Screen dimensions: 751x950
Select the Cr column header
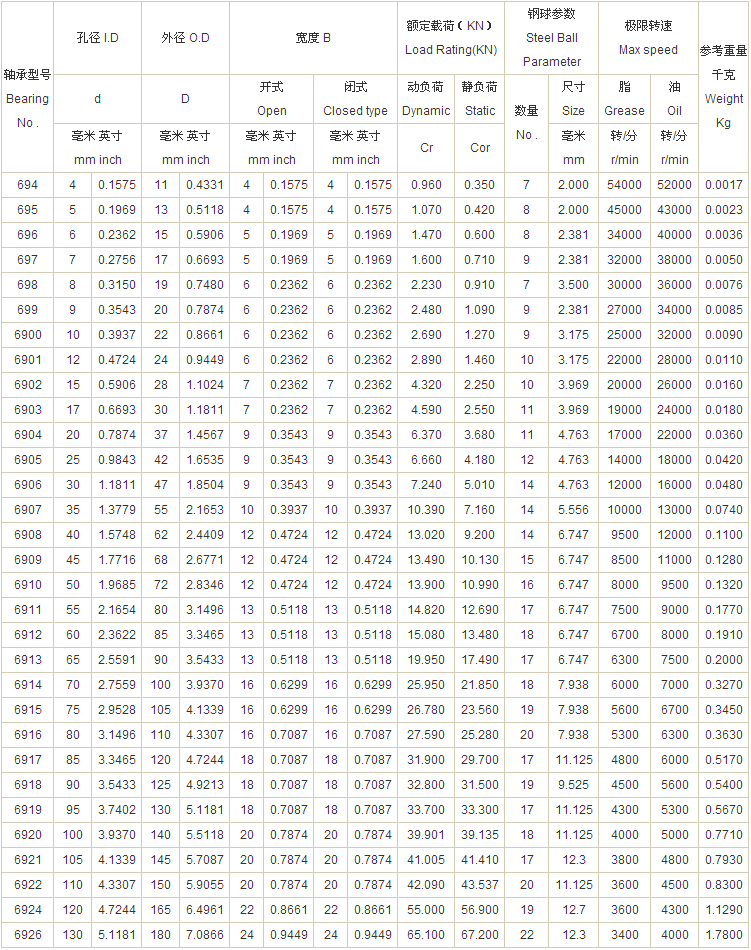pyautogui.click(x=426, y=148)
